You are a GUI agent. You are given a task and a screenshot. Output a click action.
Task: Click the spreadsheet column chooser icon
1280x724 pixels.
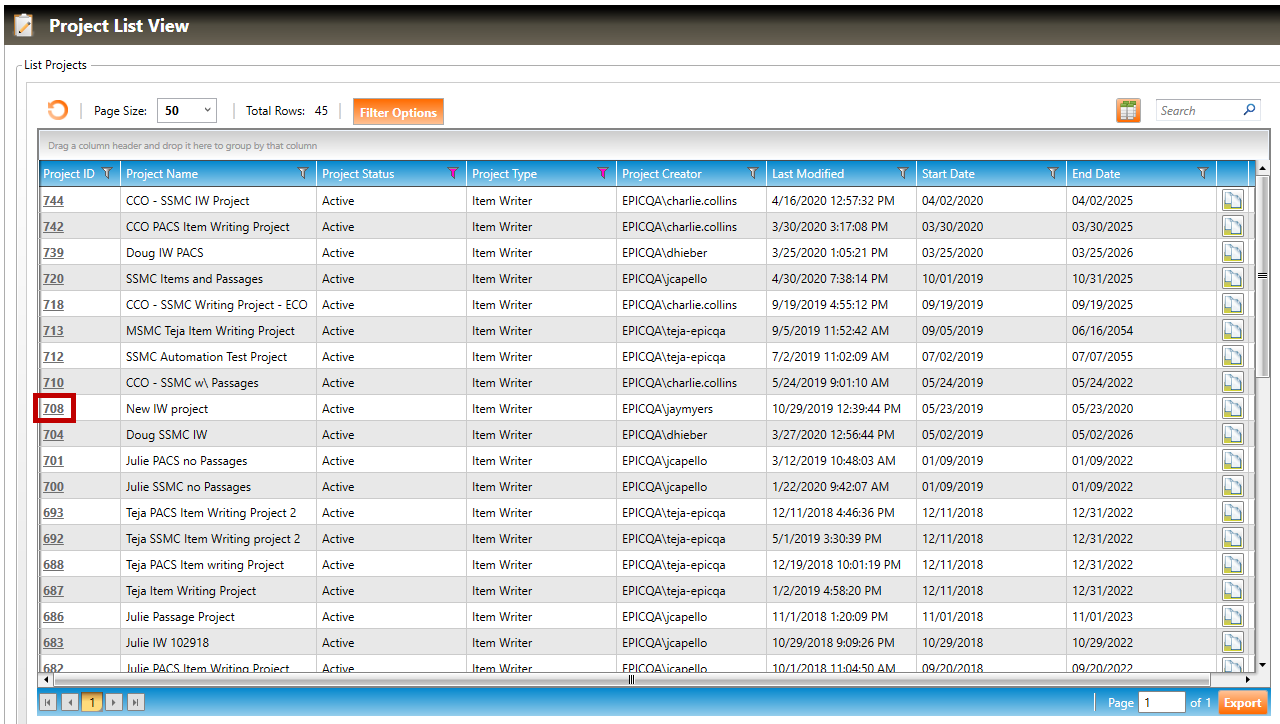(1128, 111)
